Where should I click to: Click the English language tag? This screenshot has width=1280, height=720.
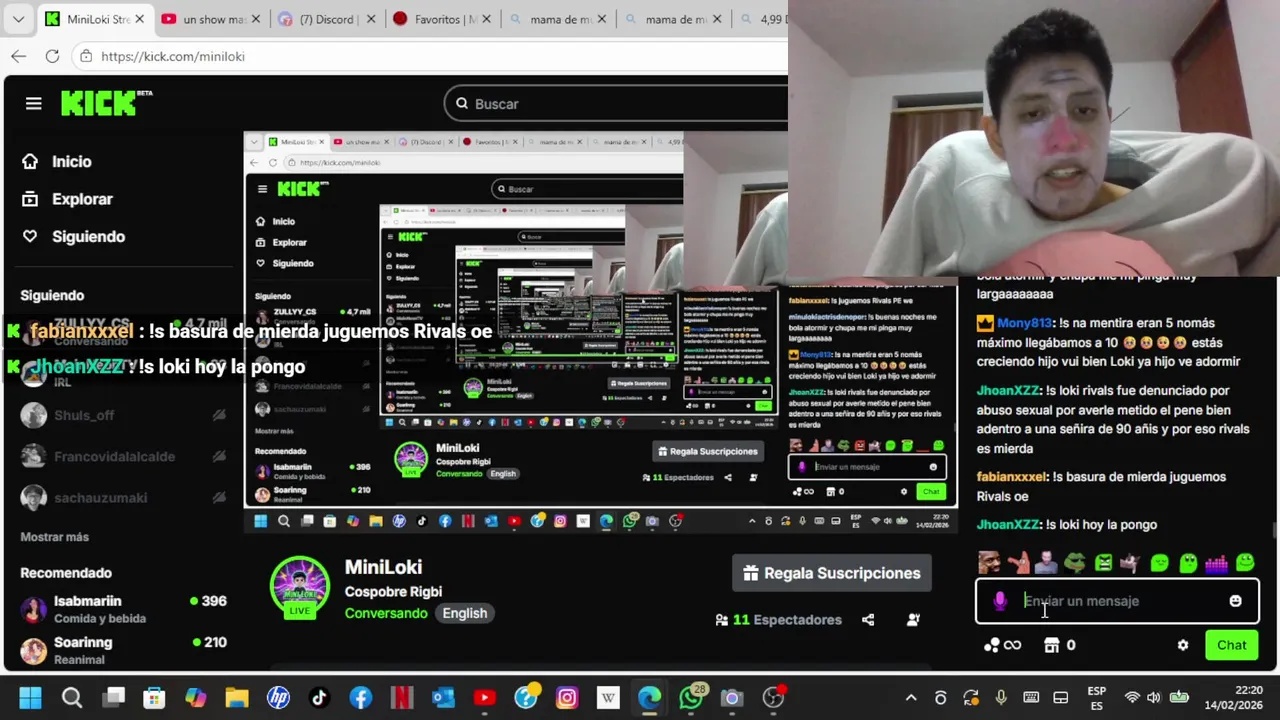(465, 613)
